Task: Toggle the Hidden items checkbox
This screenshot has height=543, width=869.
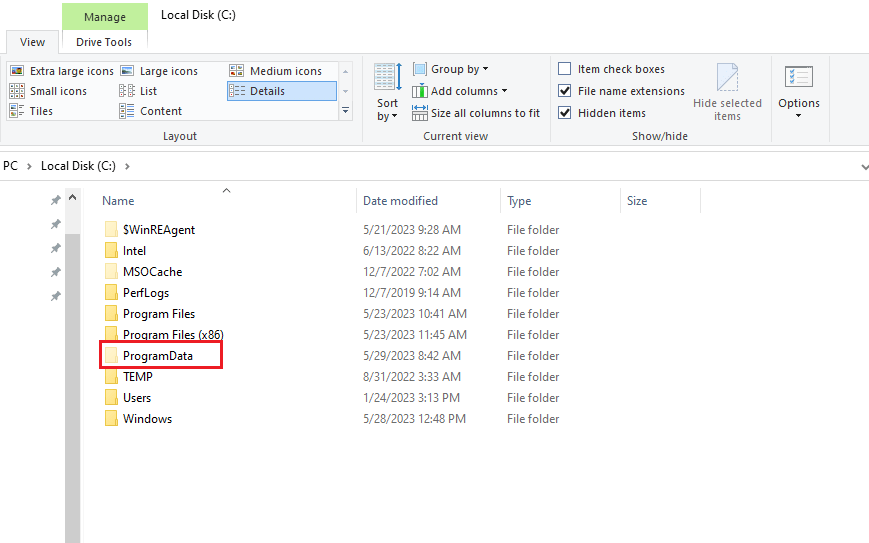Action: 565,113
